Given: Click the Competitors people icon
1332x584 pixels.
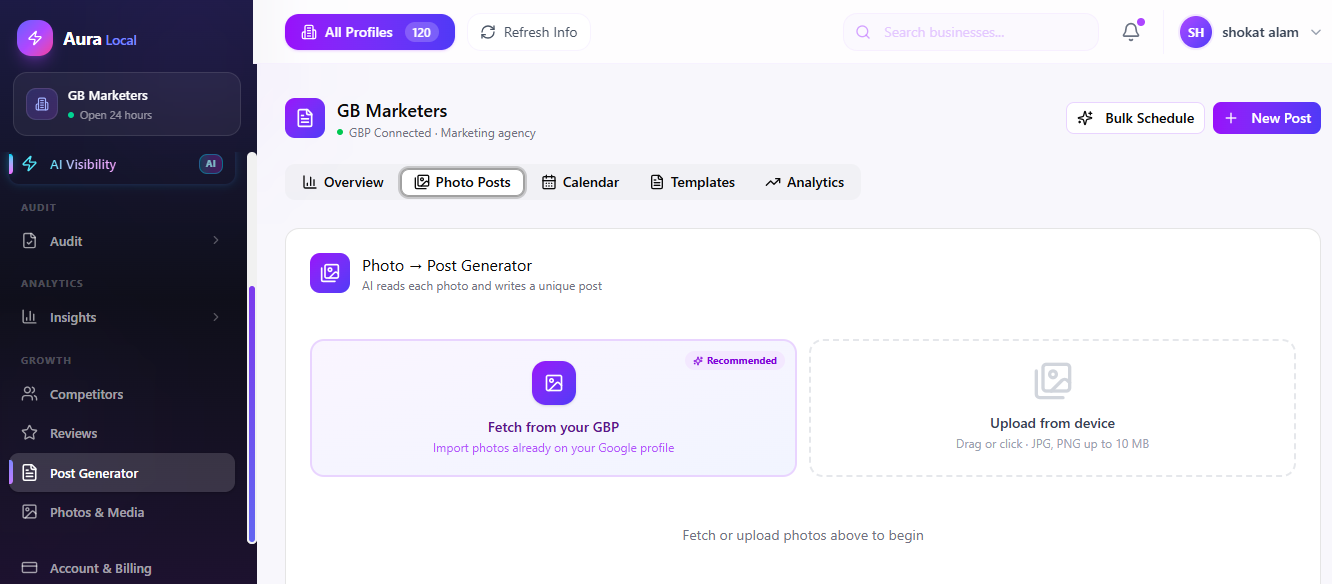Looking at the screenshot, I should (x=30, y=394).
